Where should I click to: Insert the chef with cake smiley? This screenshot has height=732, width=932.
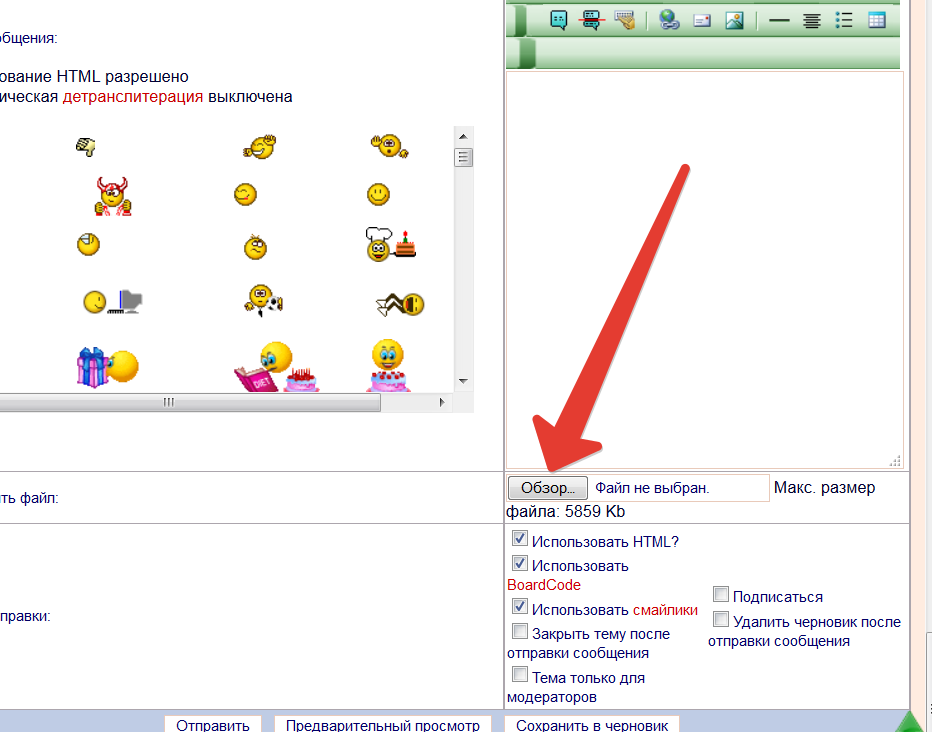(x=388, y=245)
